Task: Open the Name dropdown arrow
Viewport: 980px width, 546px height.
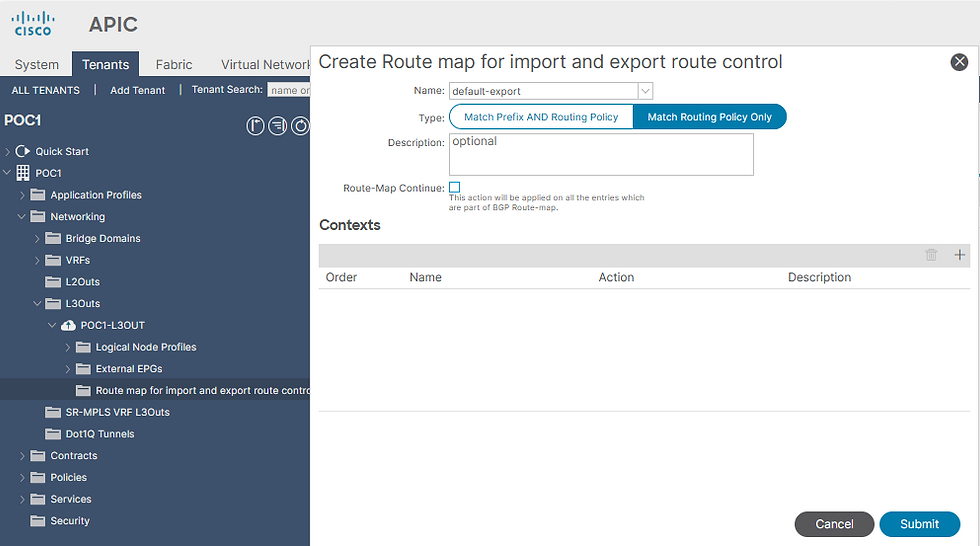Action: pos(646,91)
